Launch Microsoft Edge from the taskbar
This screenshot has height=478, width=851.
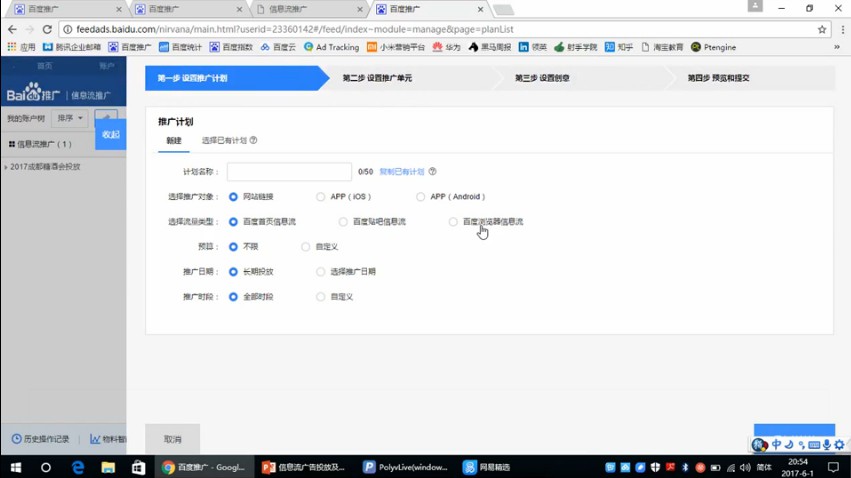pyautogui.click(x=78, y=467)
